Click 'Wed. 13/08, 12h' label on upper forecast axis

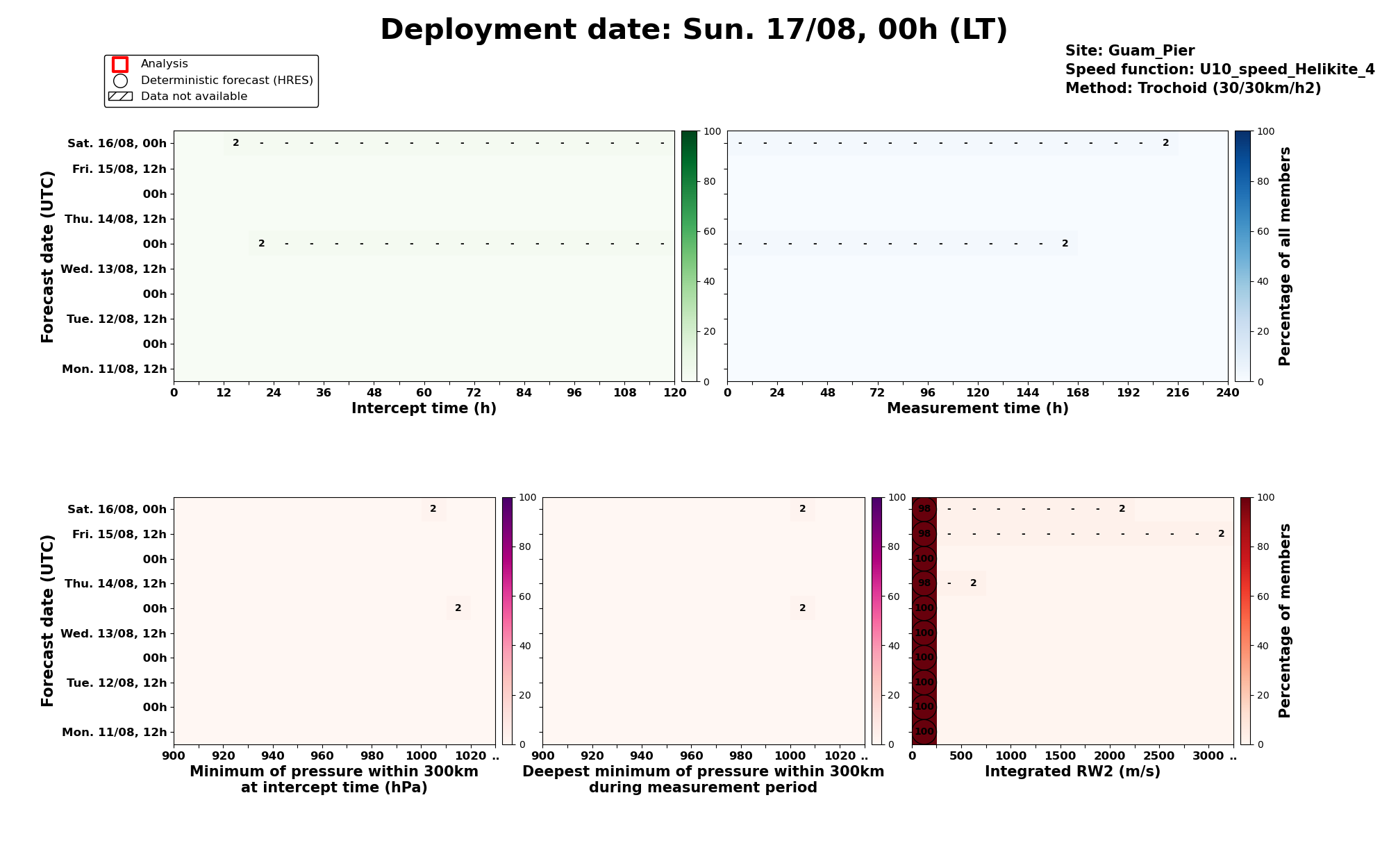pos(114,269)
